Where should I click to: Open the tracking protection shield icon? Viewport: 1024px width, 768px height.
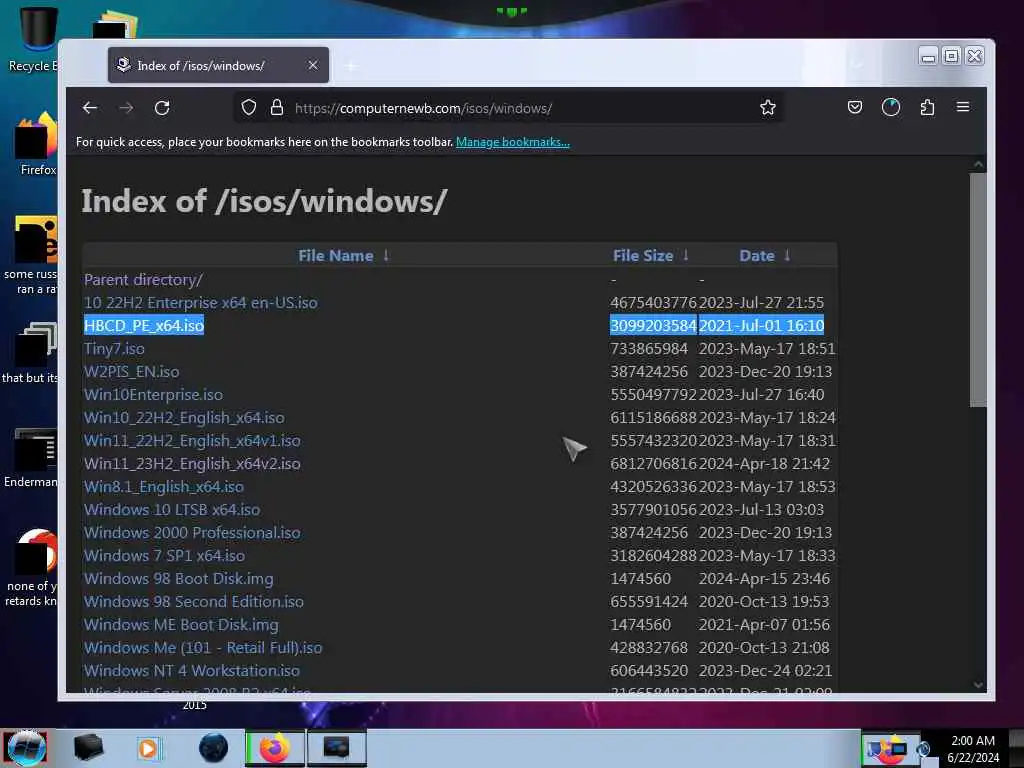(248, 108)
